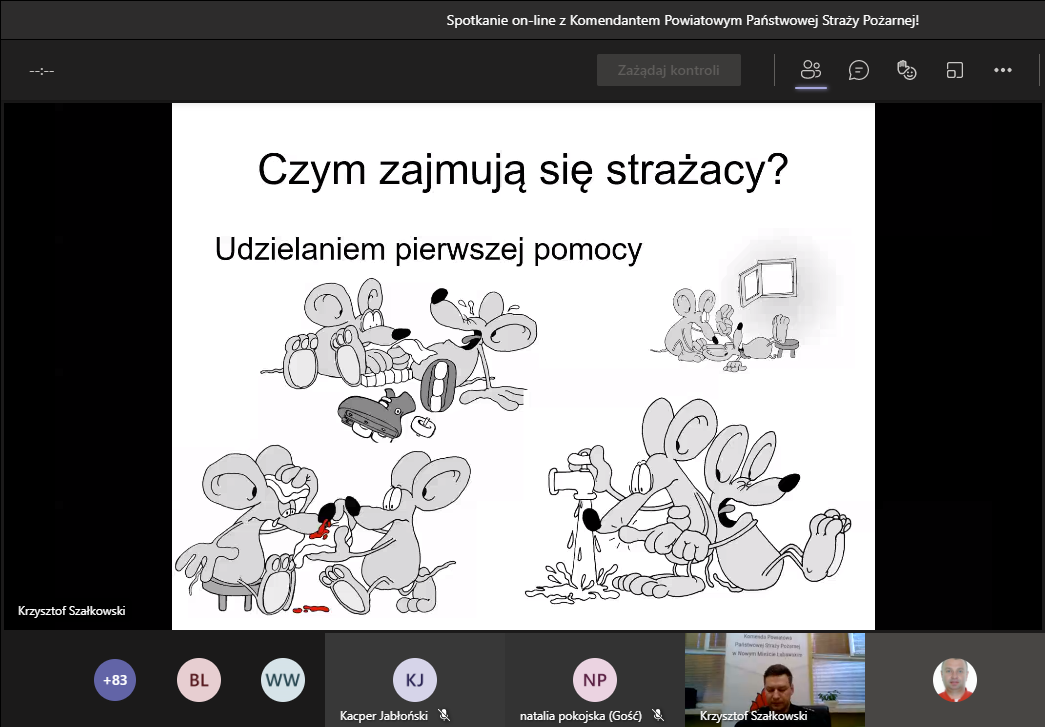1045x727 pixels.
Task: Click slide text Udzielaniem pierwszej pomocy
Action: [x=429, y=250]
